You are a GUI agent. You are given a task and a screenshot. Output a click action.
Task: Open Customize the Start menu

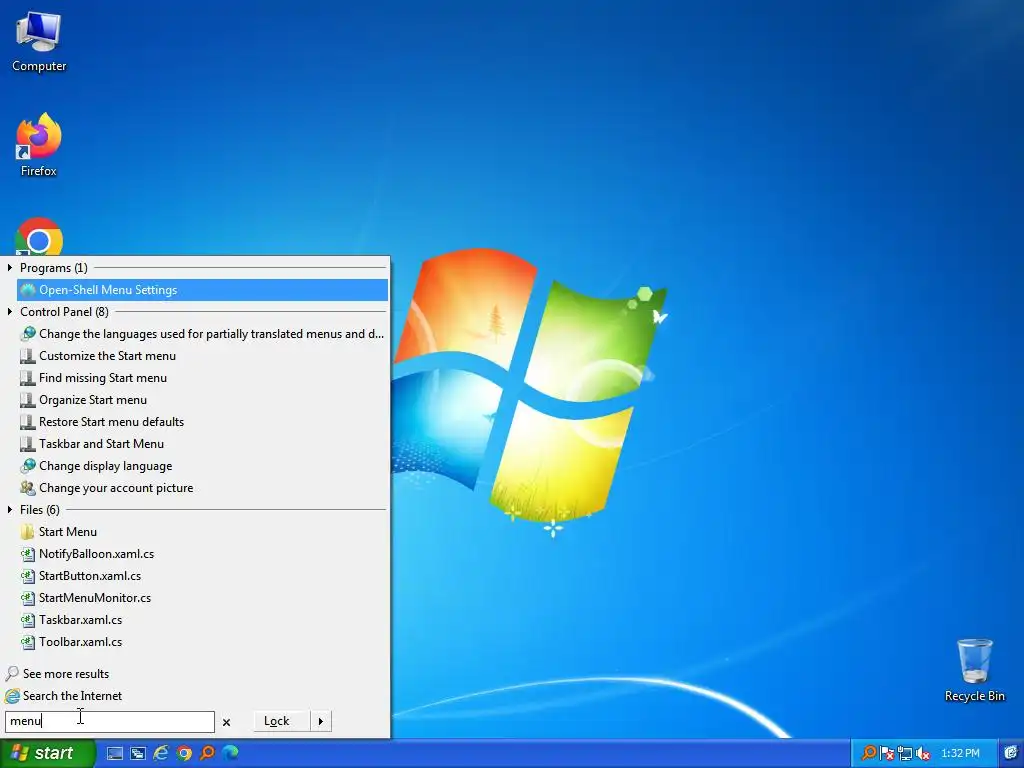coord(202,356)
